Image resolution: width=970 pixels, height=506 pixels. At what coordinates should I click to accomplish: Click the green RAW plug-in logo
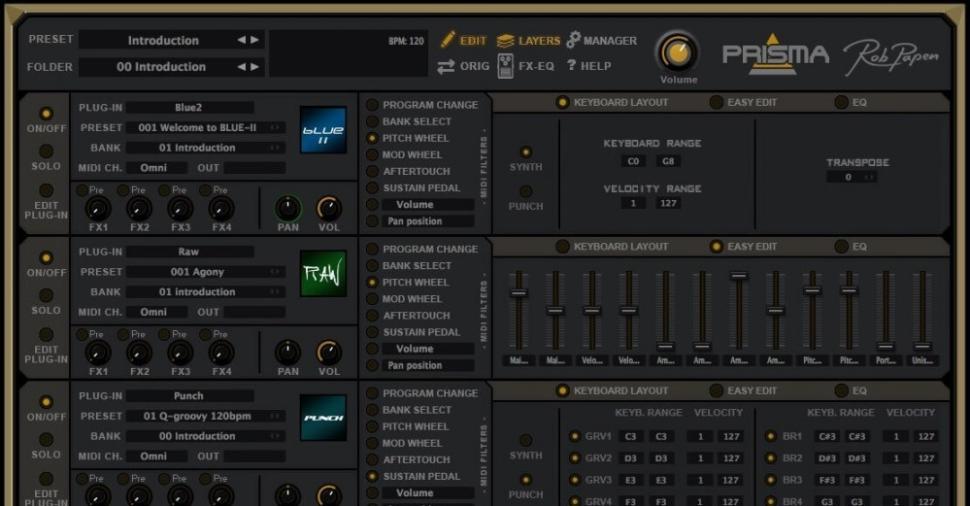point(323,274)
